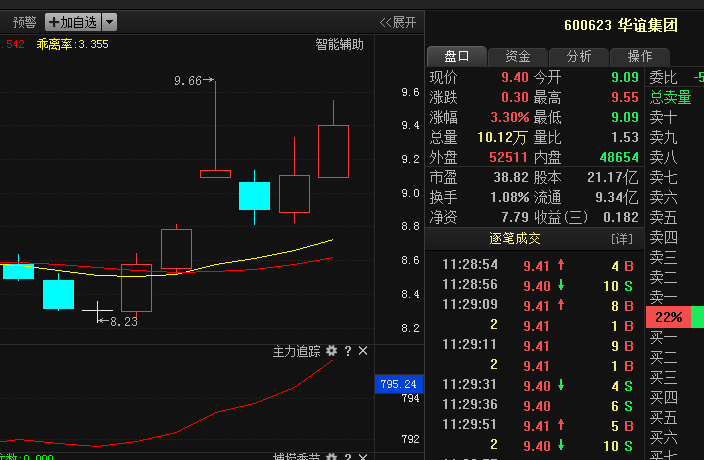Select the 总量 10.12万 value
Screen dimensions: 704x460
click(x=502, y=137)
